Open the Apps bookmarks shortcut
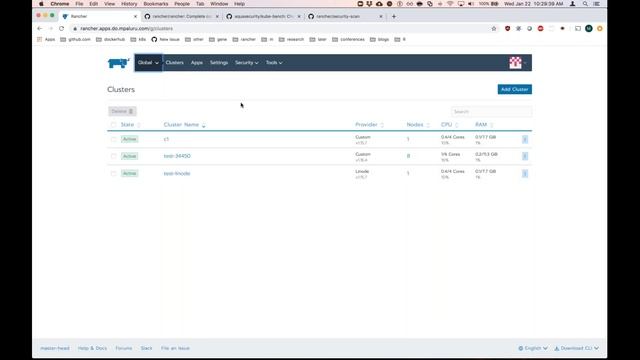 (46, 40)
